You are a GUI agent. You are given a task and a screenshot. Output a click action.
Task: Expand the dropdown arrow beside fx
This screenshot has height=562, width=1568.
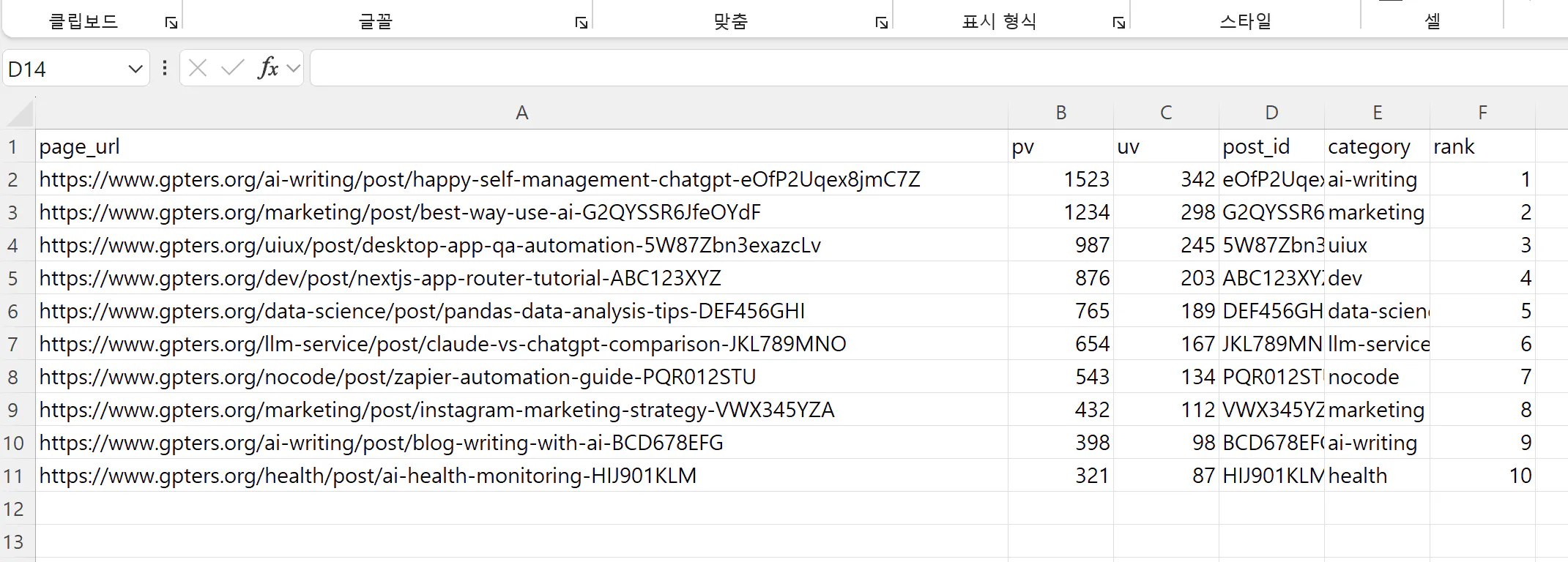point(294,69)
